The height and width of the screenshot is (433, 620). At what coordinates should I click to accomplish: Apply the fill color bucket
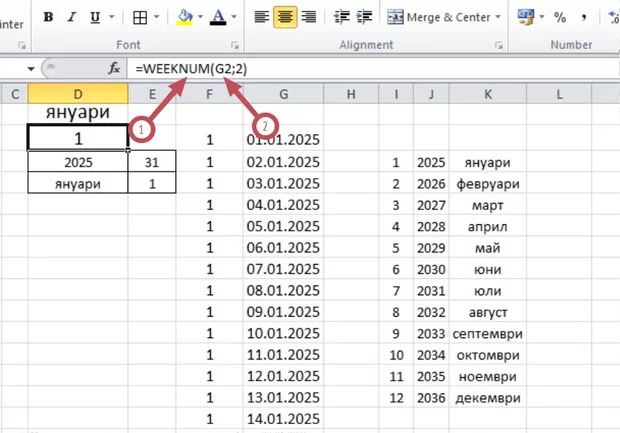tap(185, 17)
